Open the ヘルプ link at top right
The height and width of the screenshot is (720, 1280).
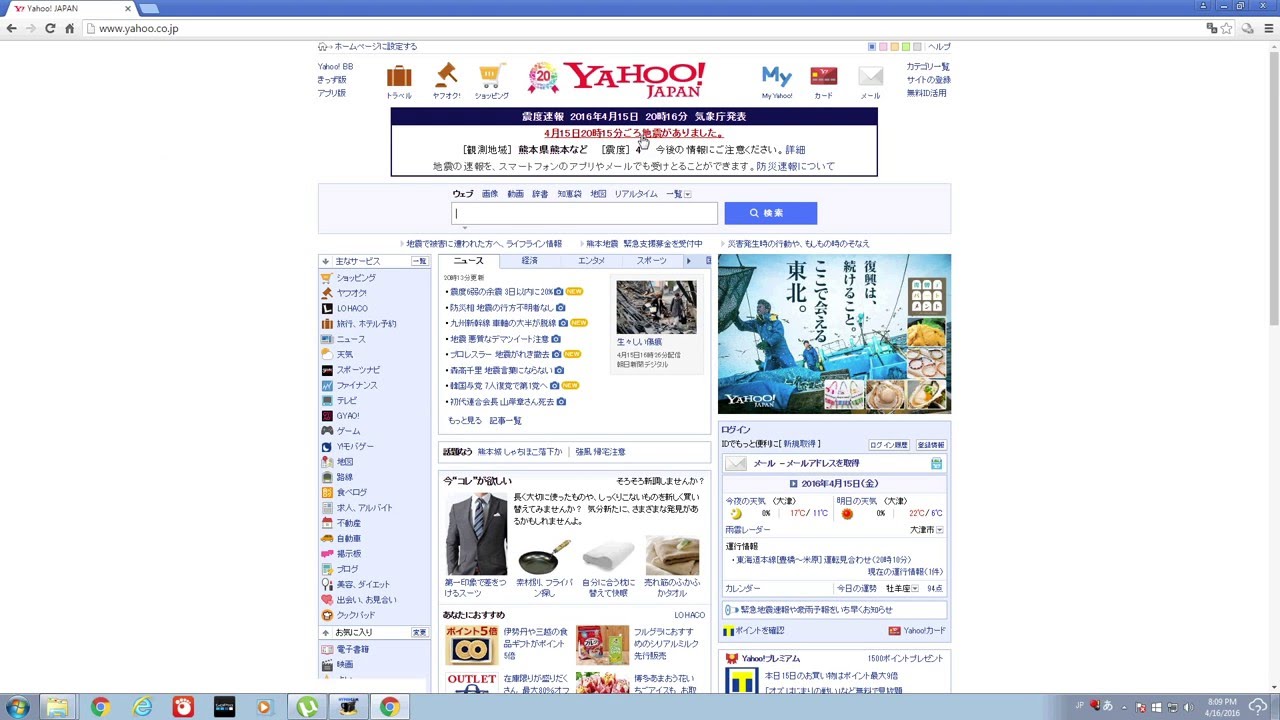tap(939, 47)
